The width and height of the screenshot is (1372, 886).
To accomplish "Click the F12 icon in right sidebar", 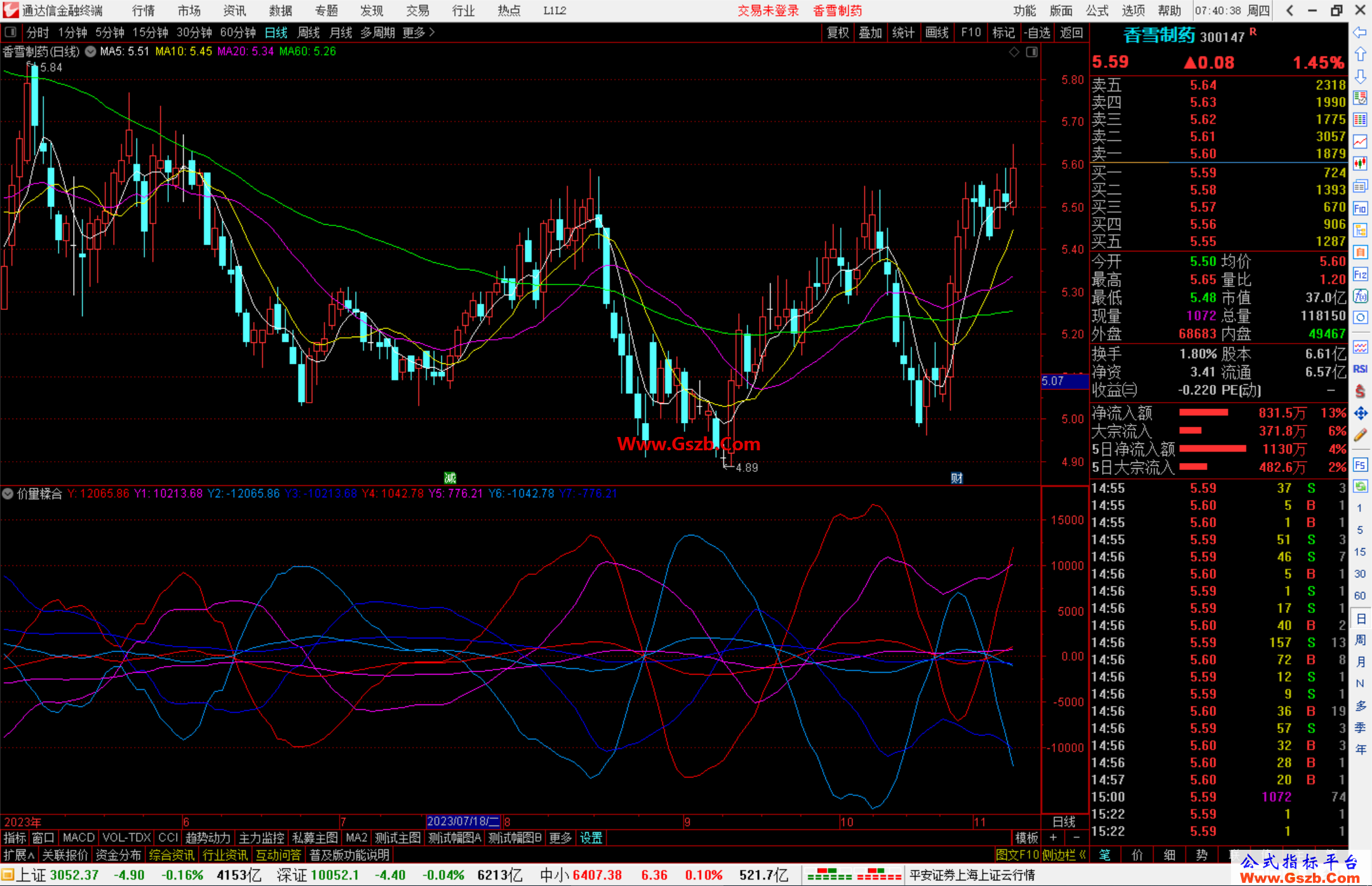I will pos(1360,274).
